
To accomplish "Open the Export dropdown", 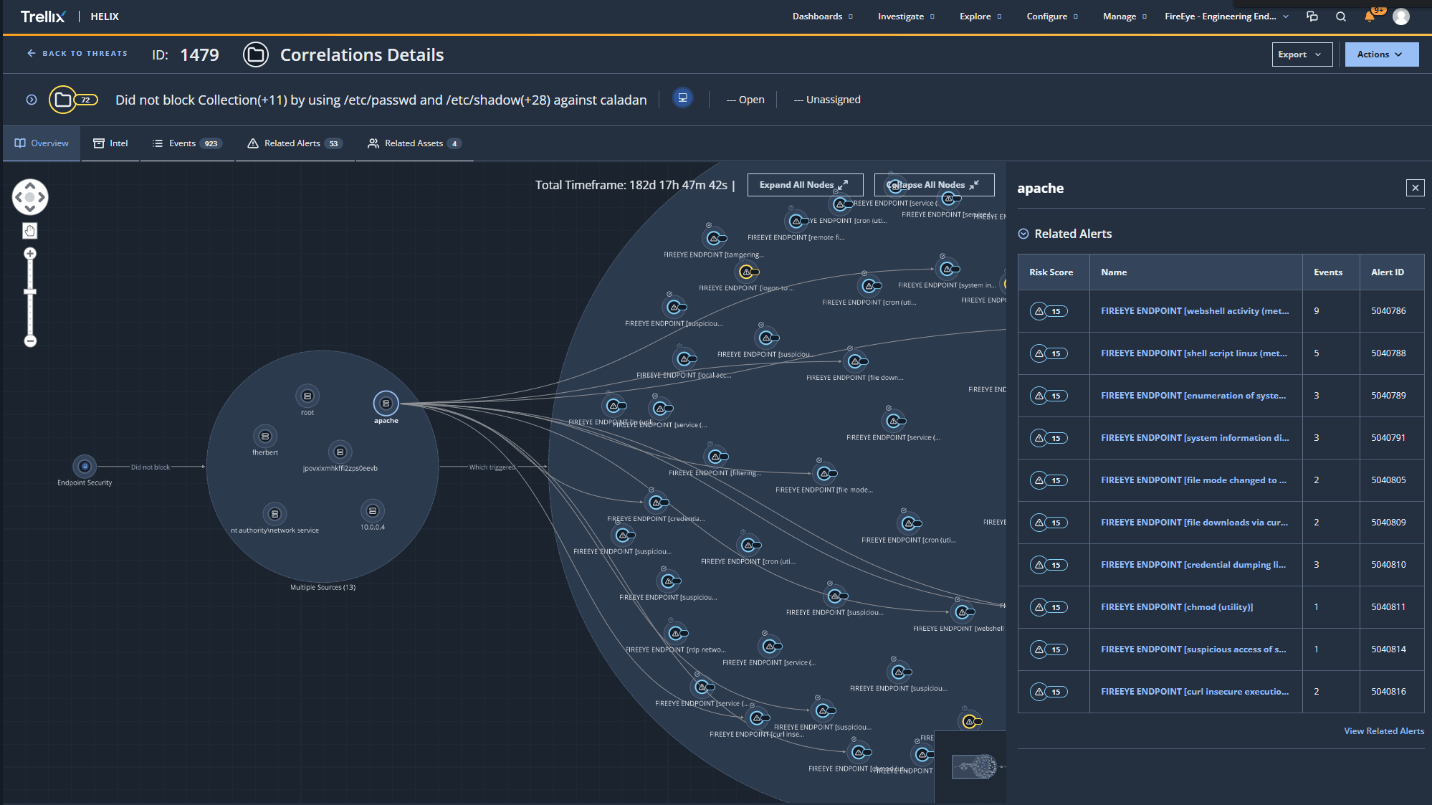I will tap(1301, 55).
